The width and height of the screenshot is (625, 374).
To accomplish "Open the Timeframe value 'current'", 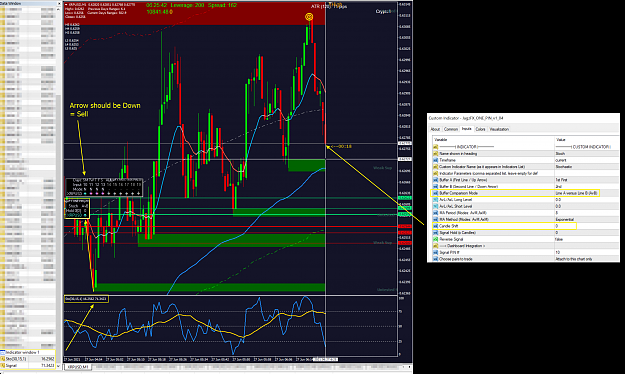I will 586,160.
